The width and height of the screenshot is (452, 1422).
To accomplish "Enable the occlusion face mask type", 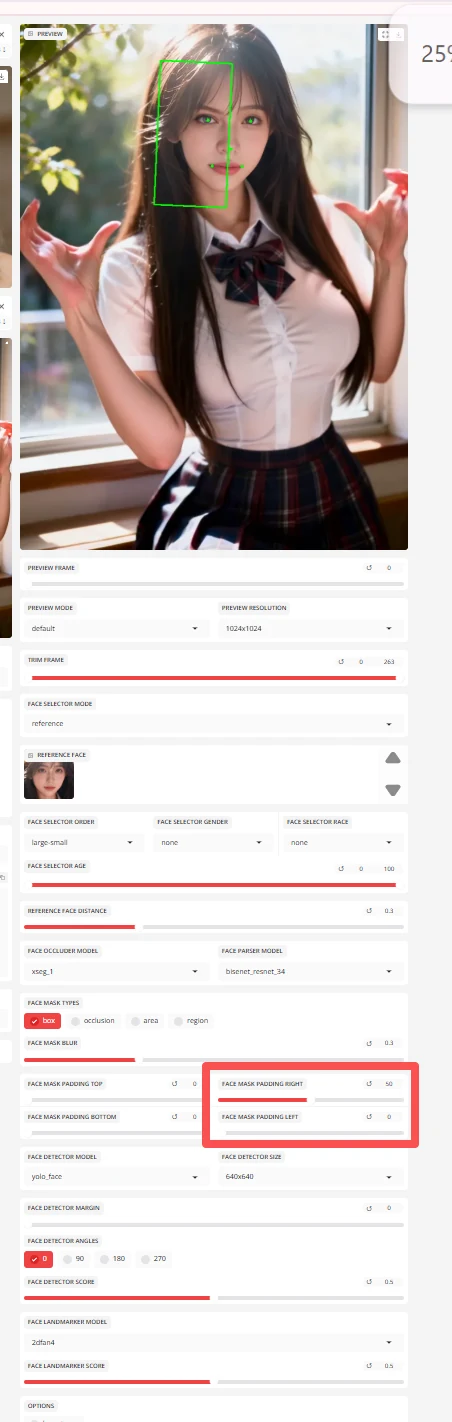I will (92, 1021).
